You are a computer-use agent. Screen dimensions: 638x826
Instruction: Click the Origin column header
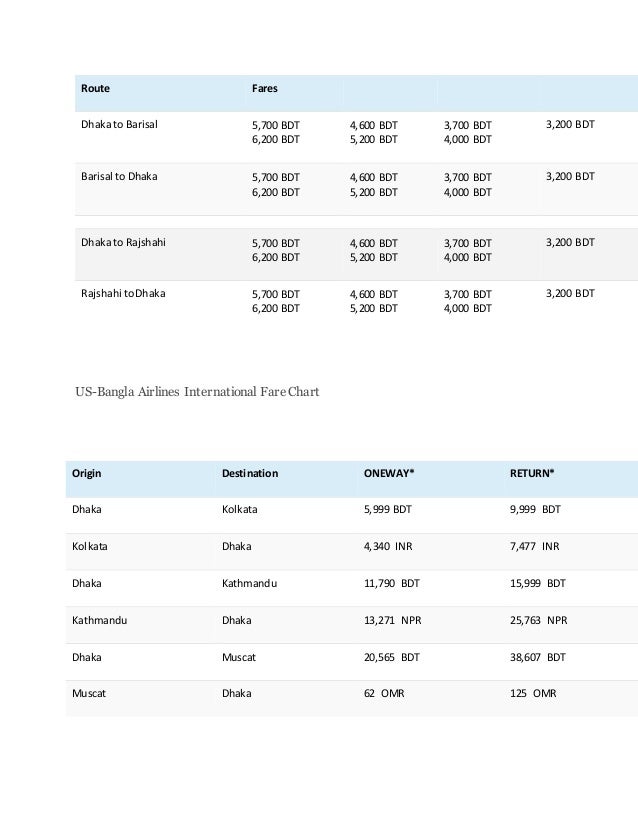click(x=87, y=472)
